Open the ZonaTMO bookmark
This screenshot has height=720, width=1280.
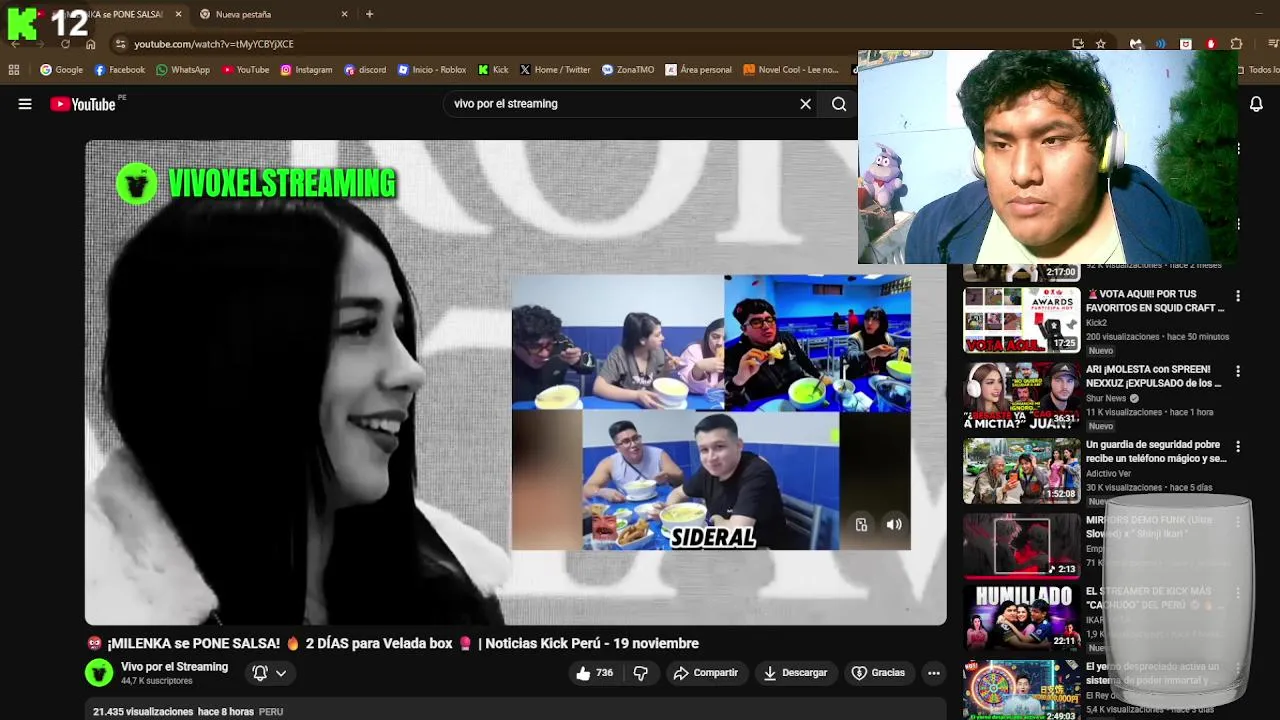point(628,70)
